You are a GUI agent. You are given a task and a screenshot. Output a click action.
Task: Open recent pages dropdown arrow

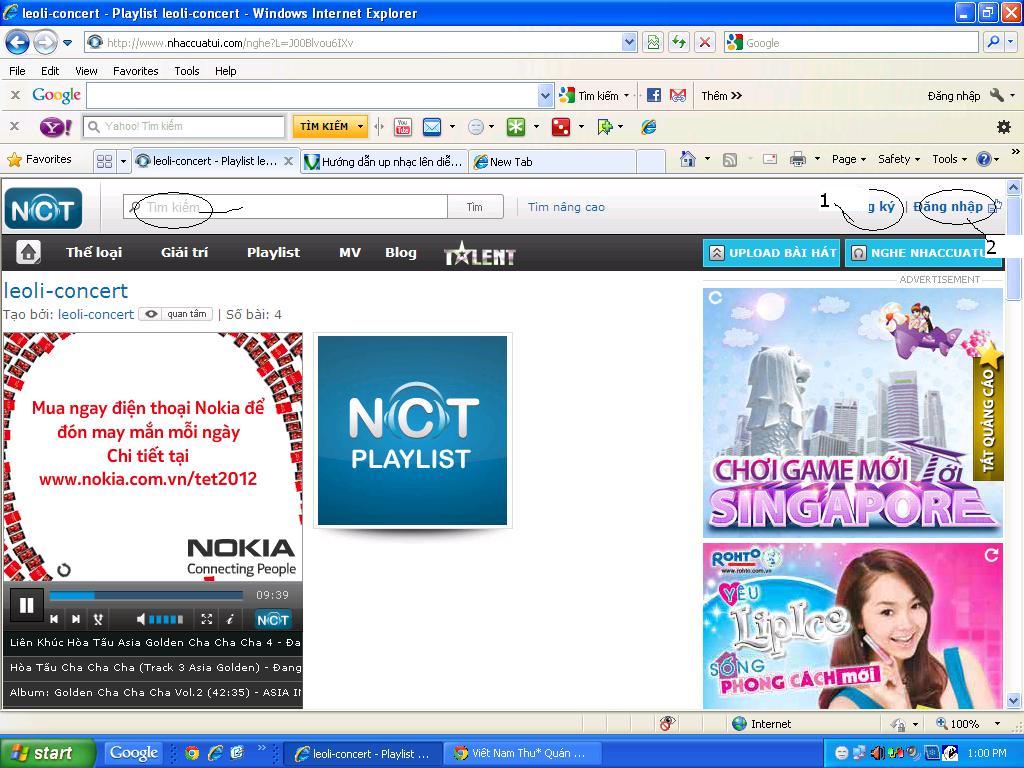[67, 44]
